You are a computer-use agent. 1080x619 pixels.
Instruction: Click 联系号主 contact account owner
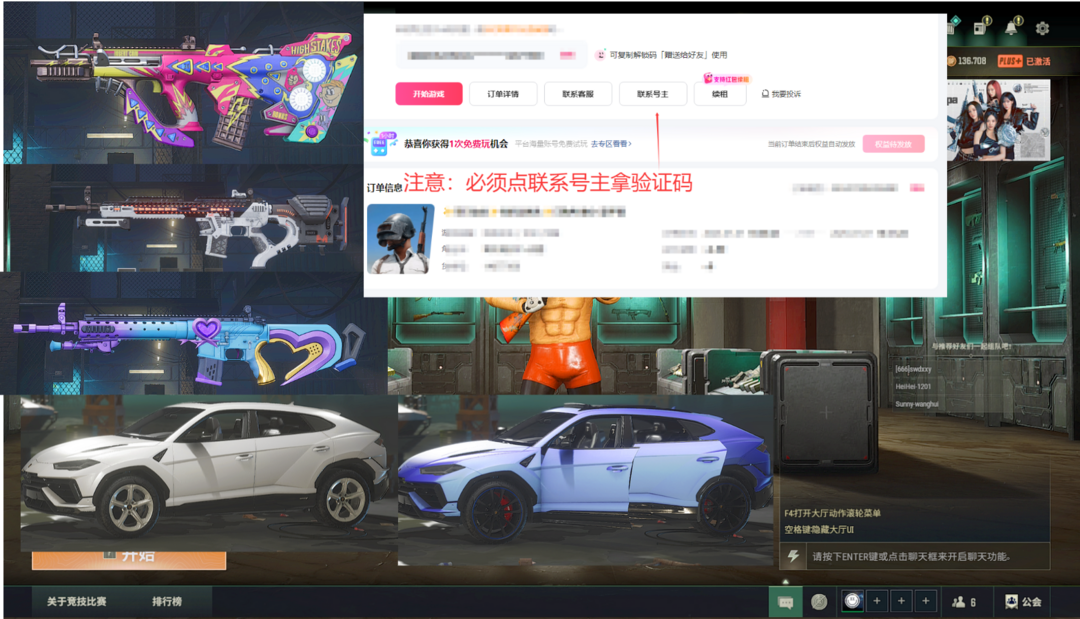[x=652, y=94]
